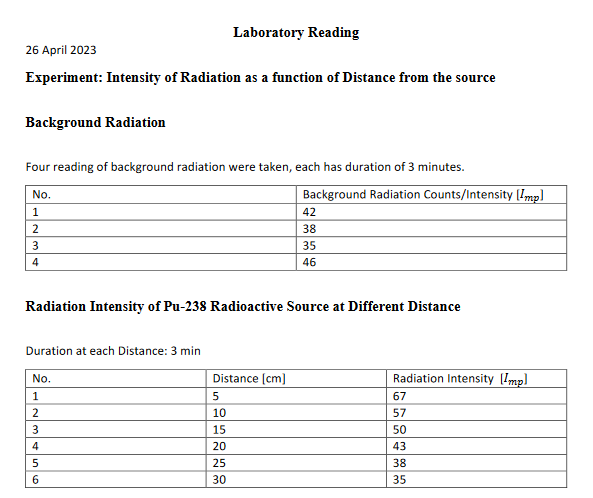Select background count value 38
The height and width of the screenshot is (498, 593).
(432, 229)
